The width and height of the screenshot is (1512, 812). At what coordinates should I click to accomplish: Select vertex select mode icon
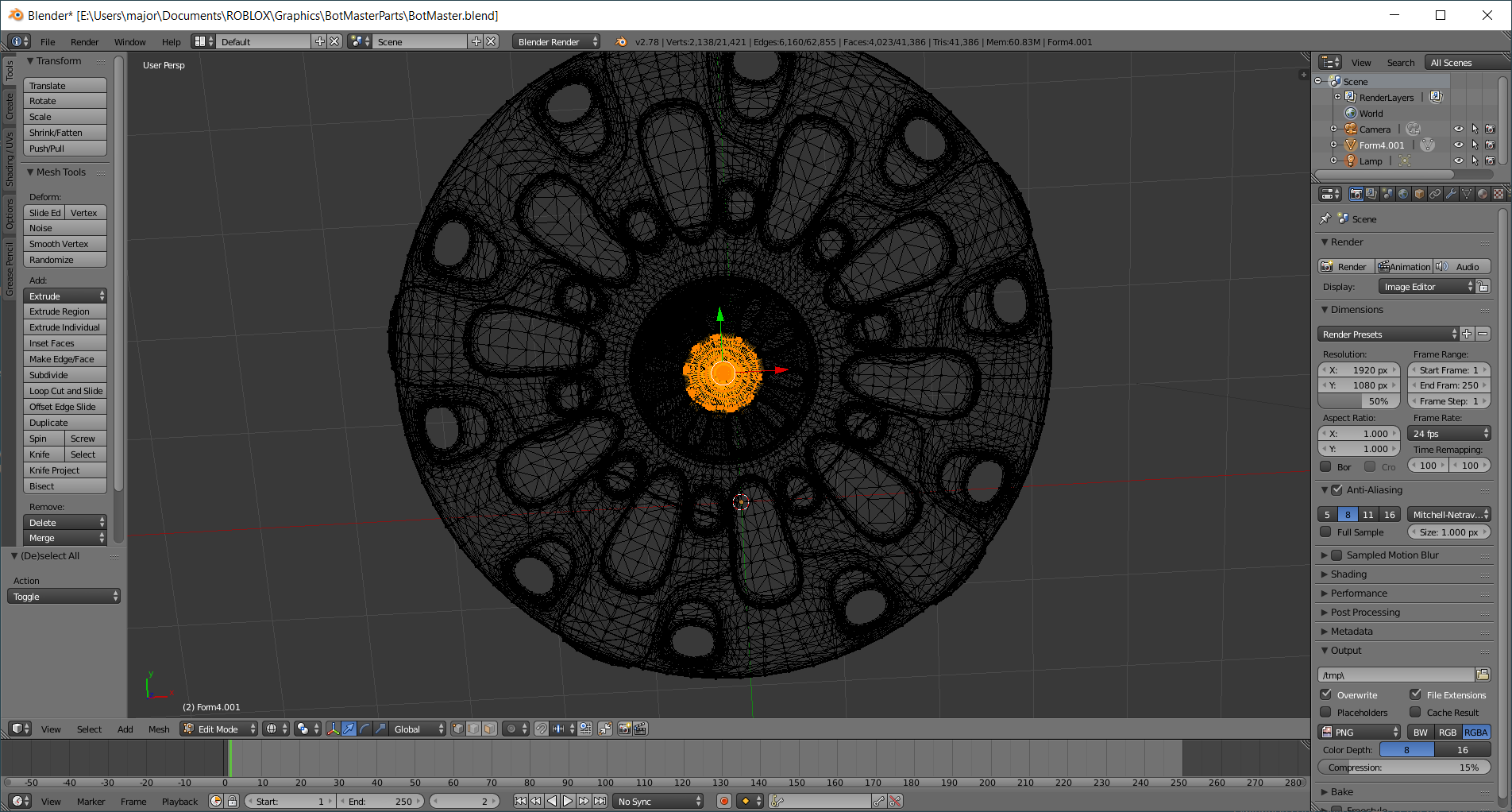[x=458, y=729]
